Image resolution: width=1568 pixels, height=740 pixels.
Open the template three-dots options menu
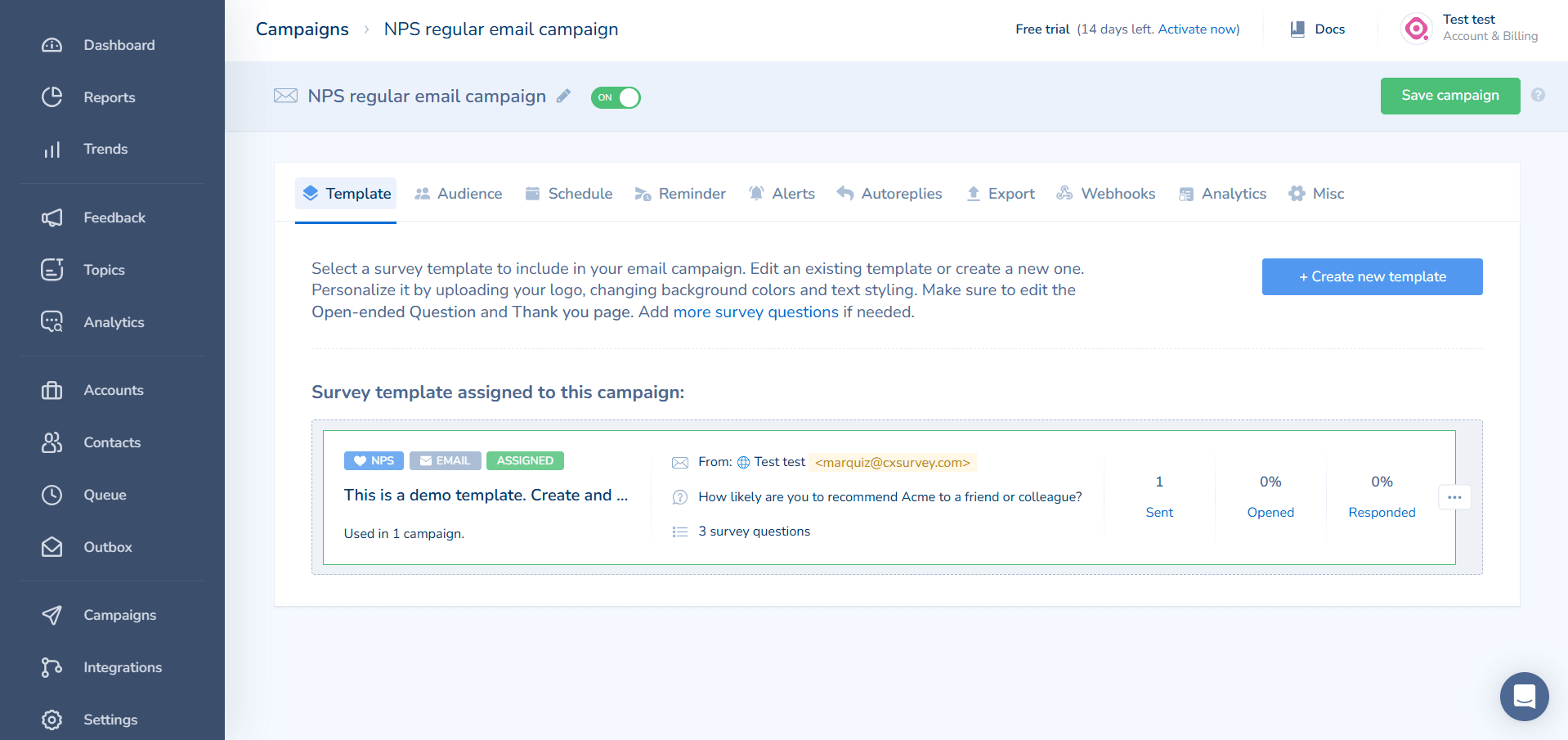(1454, 497)
